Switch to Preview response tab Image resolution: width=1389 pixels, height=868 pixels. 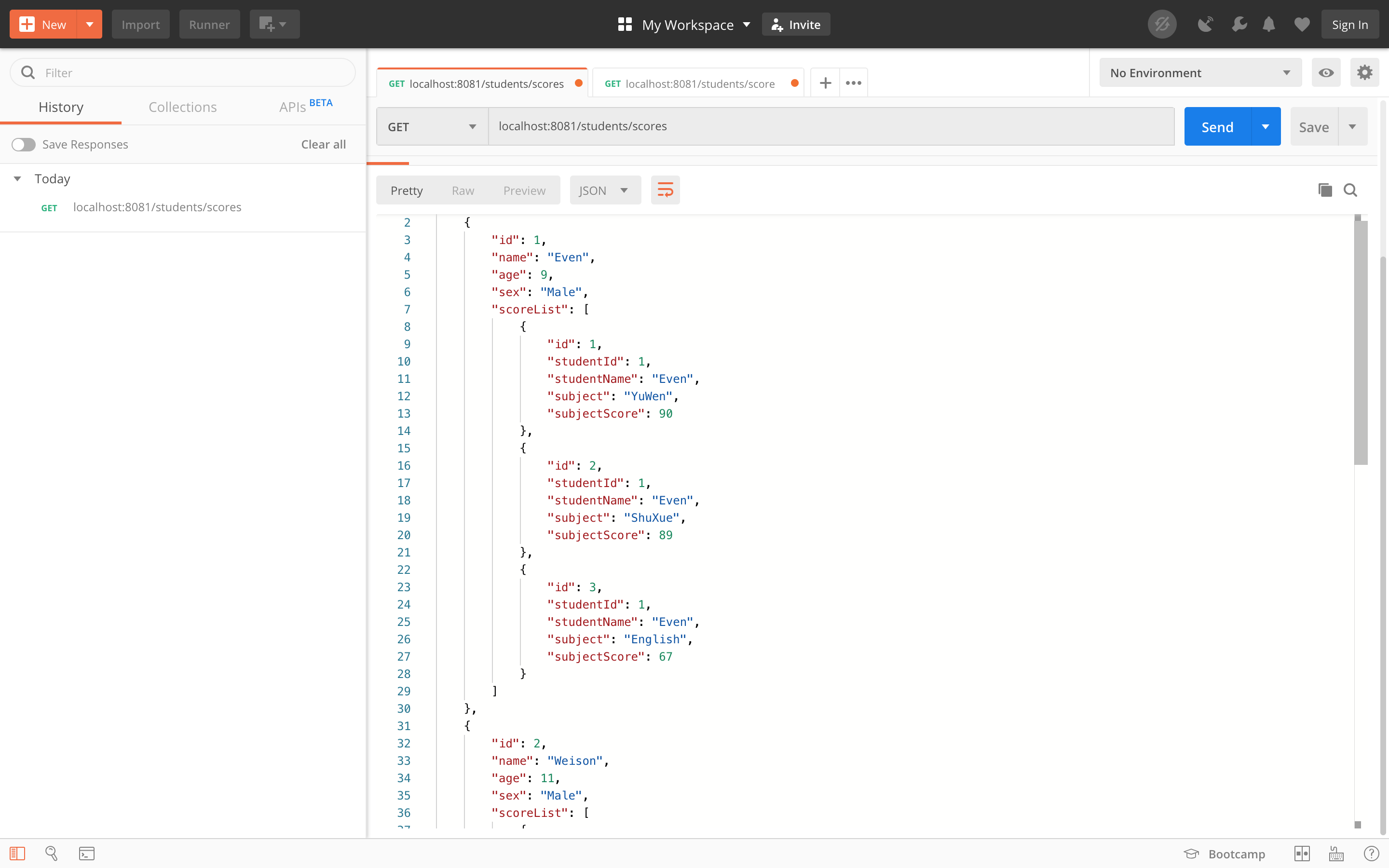(524, 190)
